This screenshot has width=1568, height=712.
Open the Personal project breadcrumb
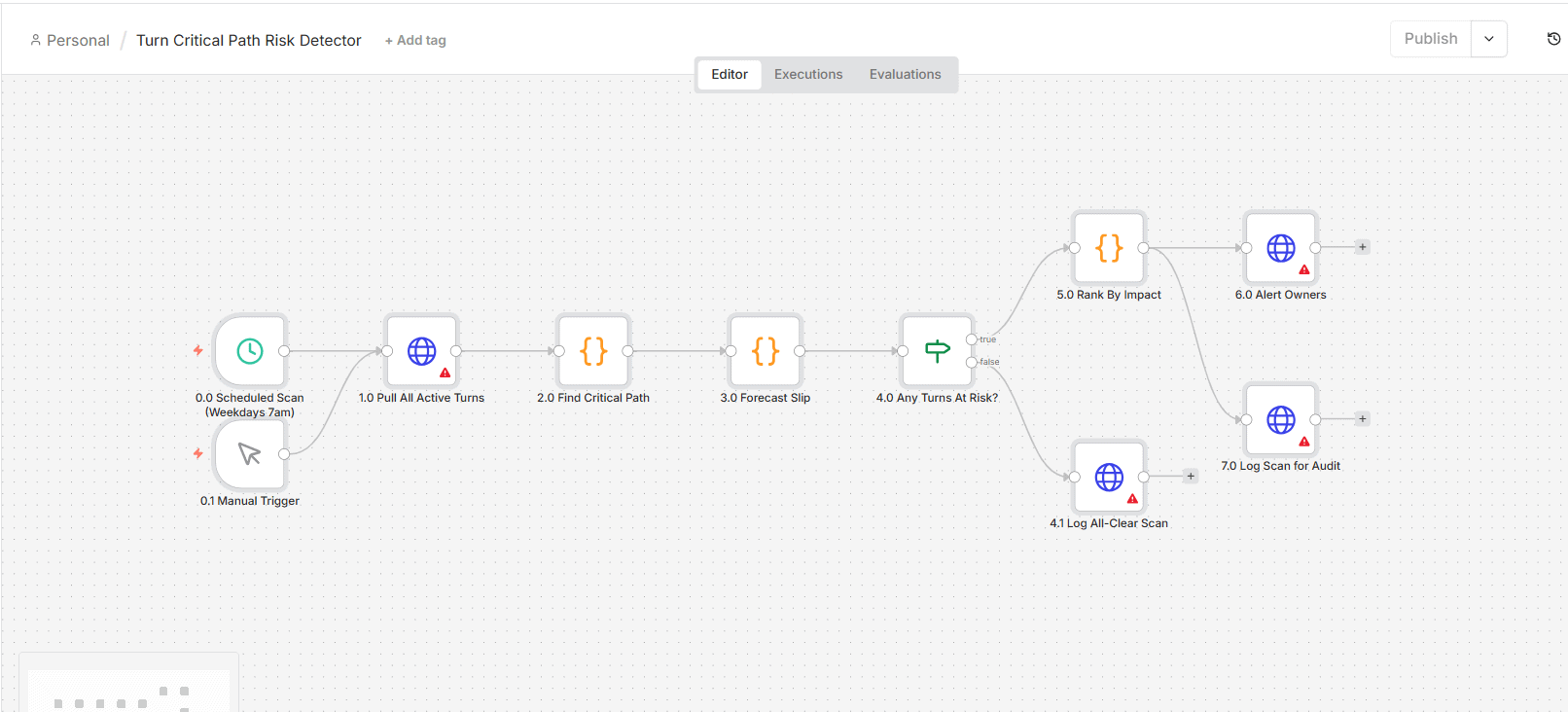[x=70, y=40]
